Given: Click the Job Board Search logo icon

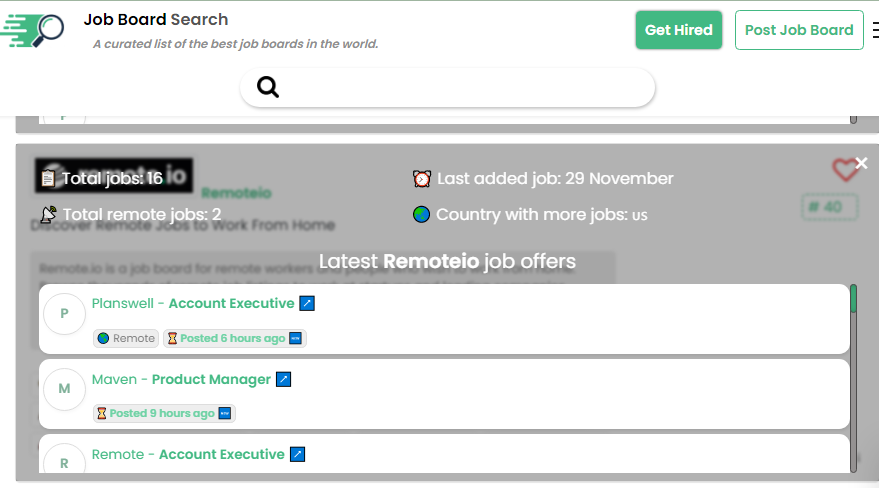Looking at the screenshot, I should click(x=33, y=30).
